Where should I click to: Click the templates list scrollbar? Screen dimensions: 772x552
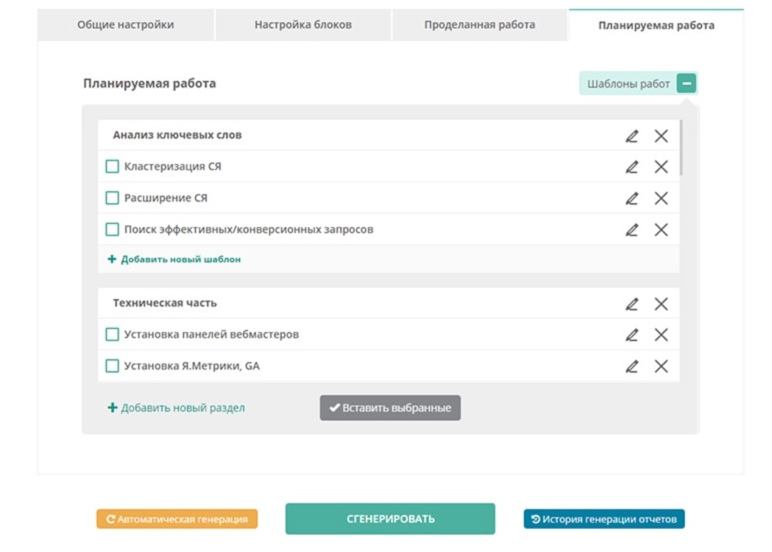[681, 148]
